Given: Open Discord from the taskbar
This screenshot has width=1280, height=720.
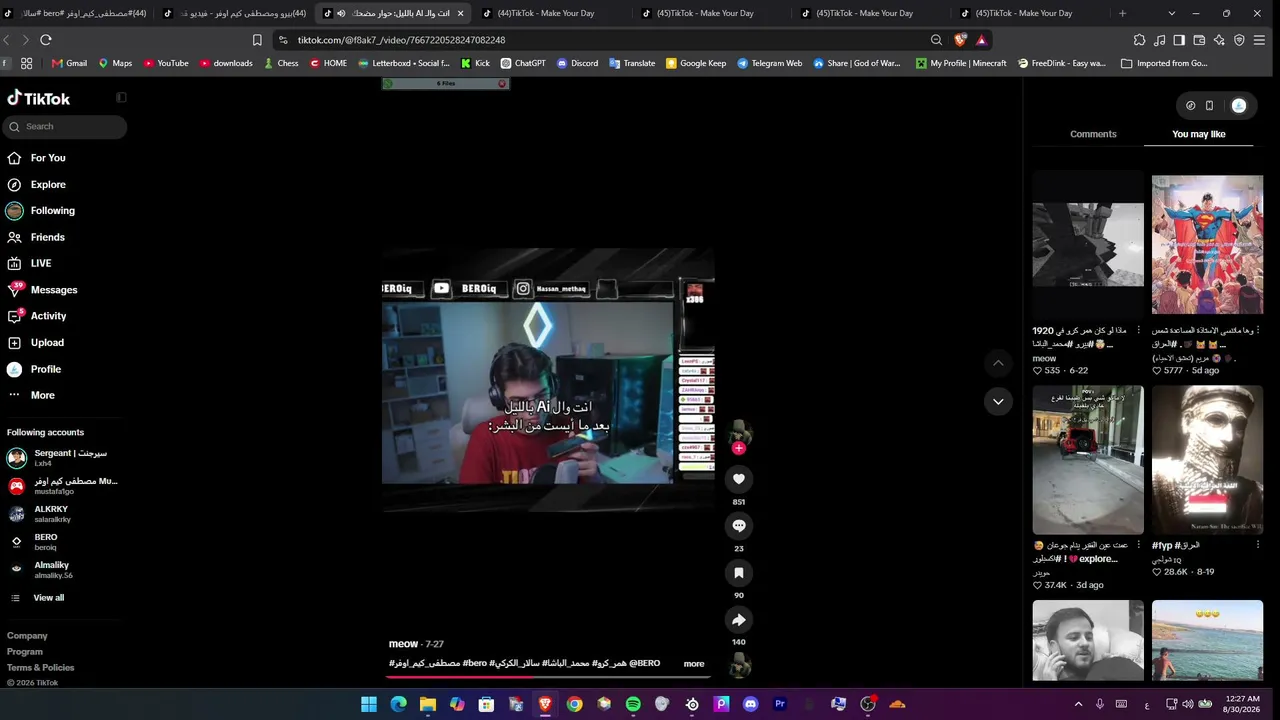Looking at the screenshot, I should tap(751, 704).
